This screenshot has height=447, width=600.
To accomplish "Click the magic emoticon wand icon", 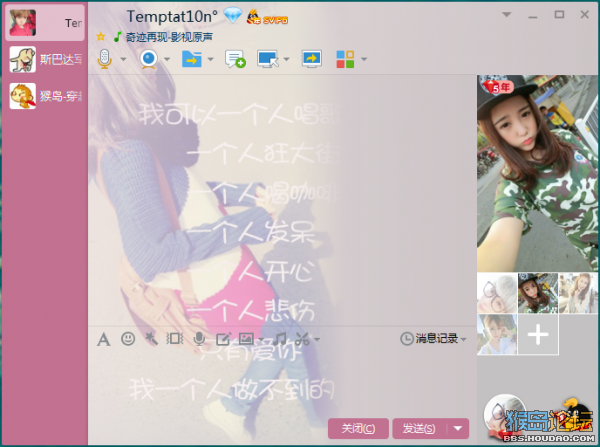I will pos(152,338).
